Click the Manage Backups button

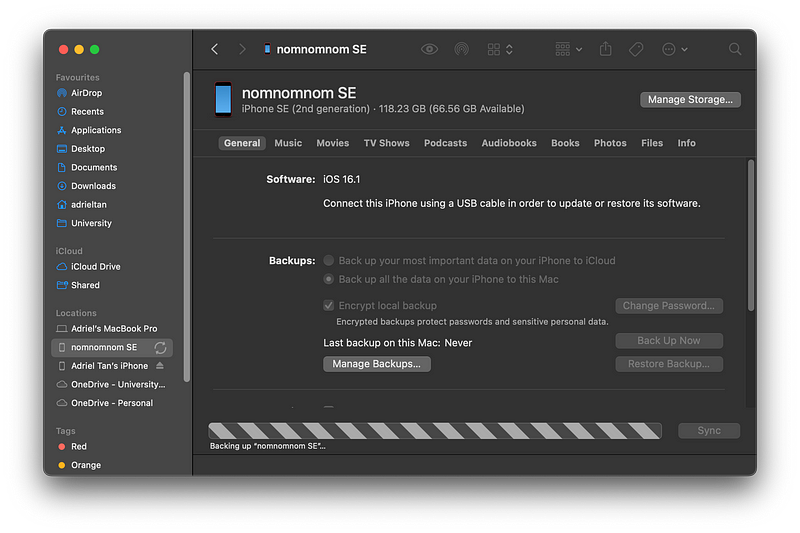[377, 364]
